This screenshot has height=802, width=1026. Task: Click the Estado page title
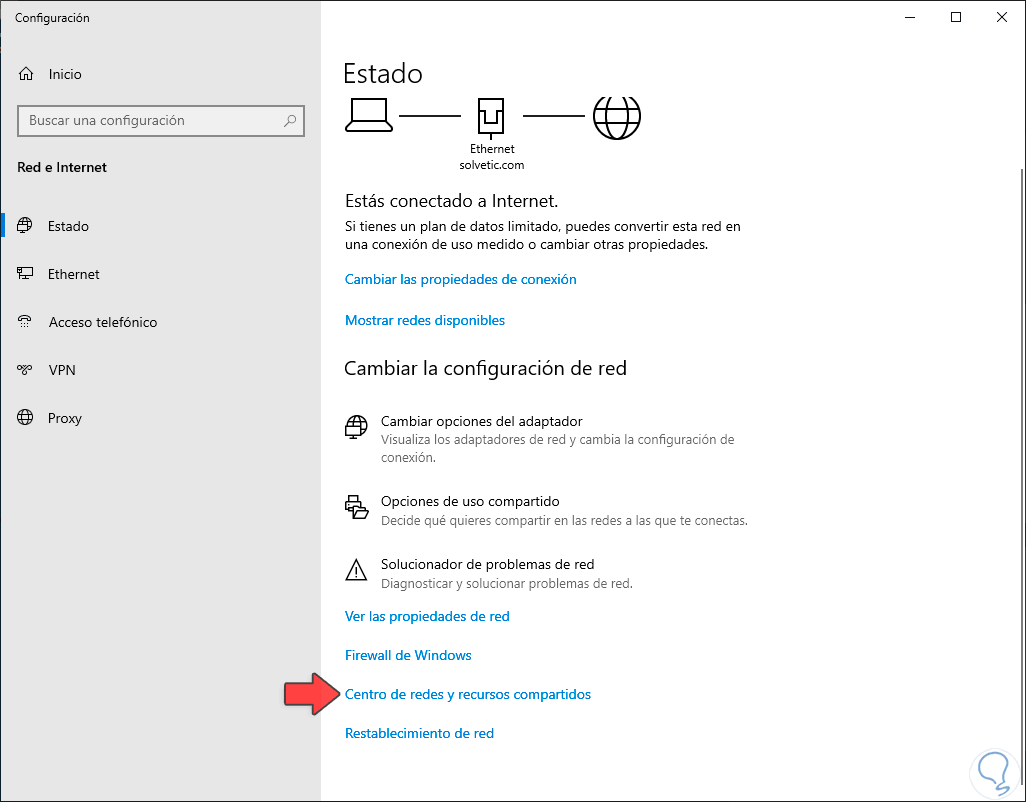tap(383, 73)
